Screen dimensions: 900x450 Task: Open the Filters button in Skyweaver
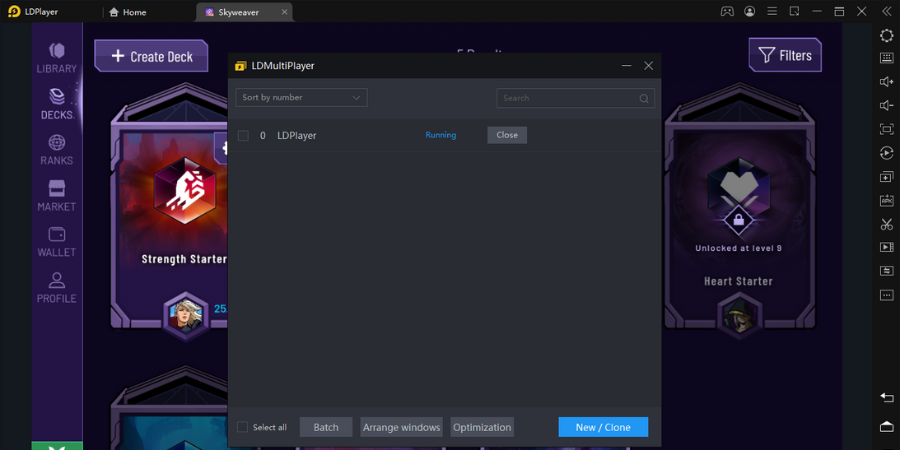tap(785, 55)
